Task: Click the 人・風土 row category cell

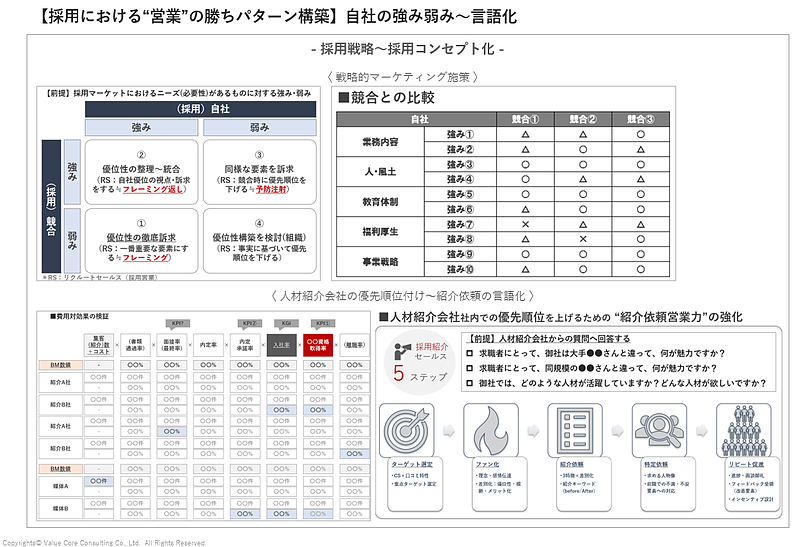Action: pos(381,172)
